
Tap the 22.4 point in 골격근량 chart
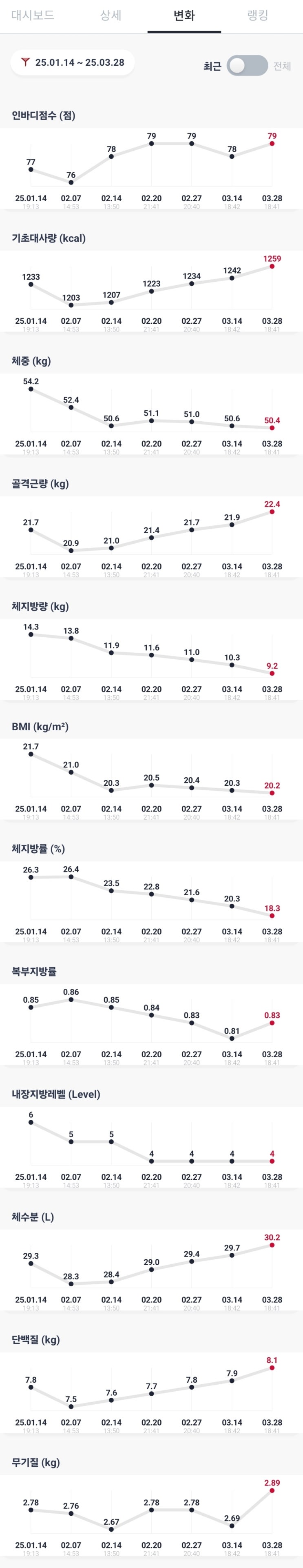pos(272,512)
